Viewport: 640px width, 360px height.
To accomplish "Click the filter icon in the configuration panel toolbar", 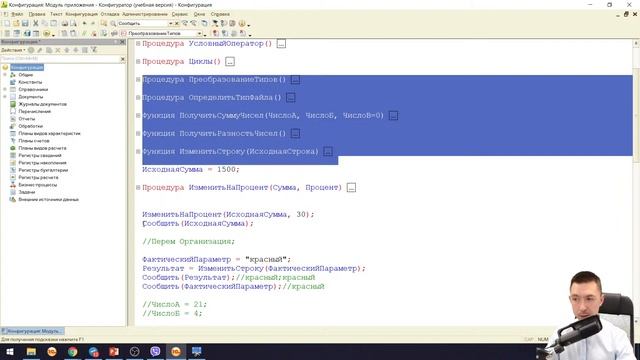I will pyautogui.click(x=94, y=50).
